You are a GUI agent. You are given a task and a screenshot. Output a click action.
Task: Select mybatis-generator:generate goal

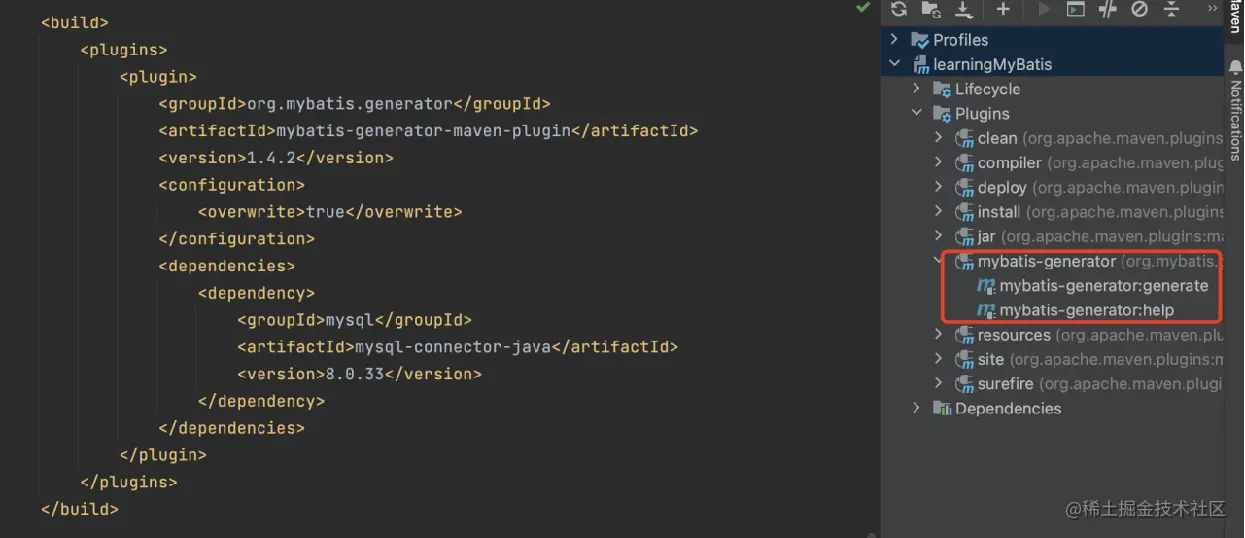coord(1104,286)
